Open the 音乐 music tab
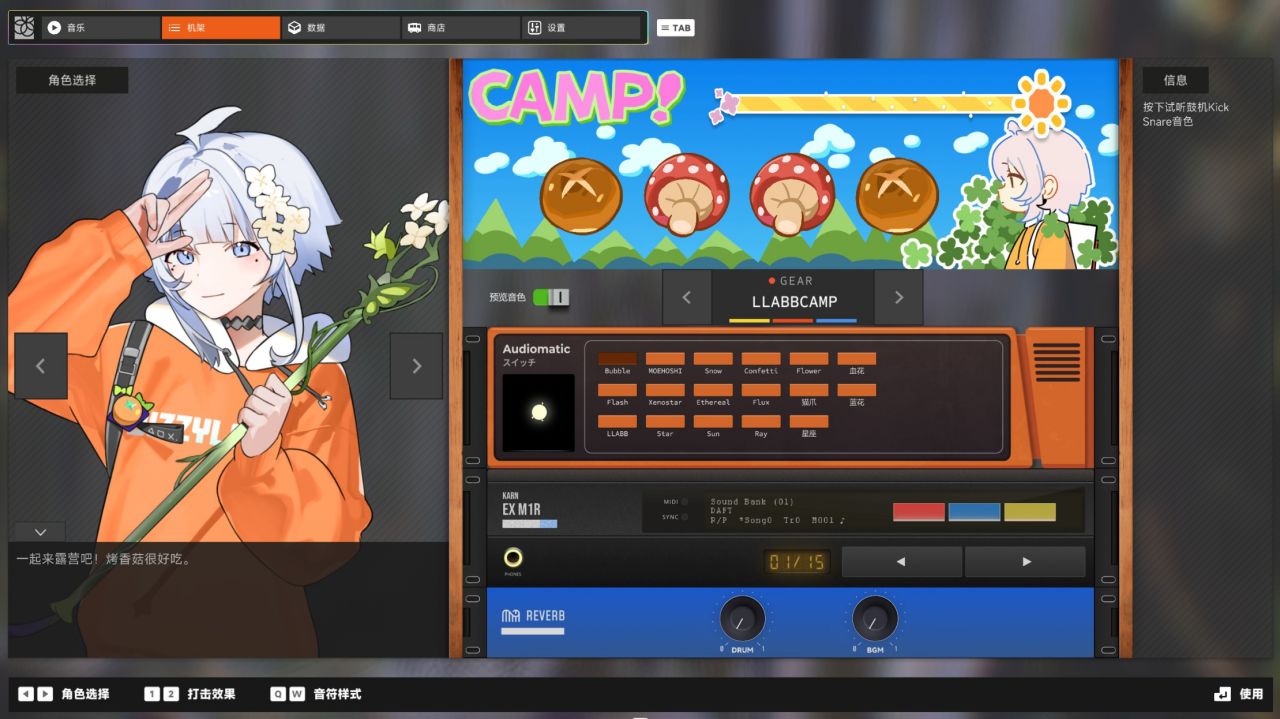The image size is (1280, 719). 100,28
